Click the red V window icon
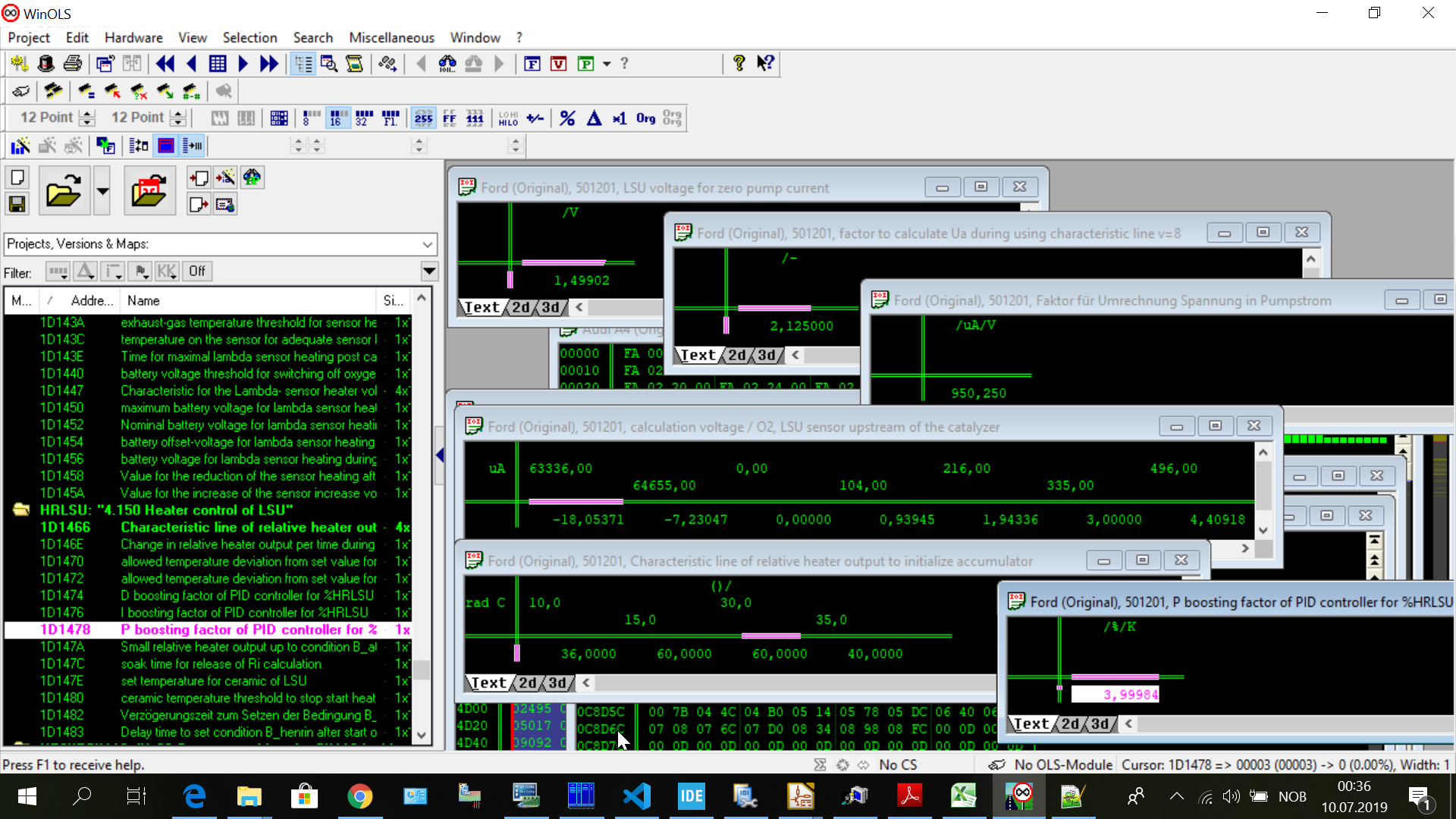The width and height of the screenshot is (1456, 819). click(x=559, y=64)
